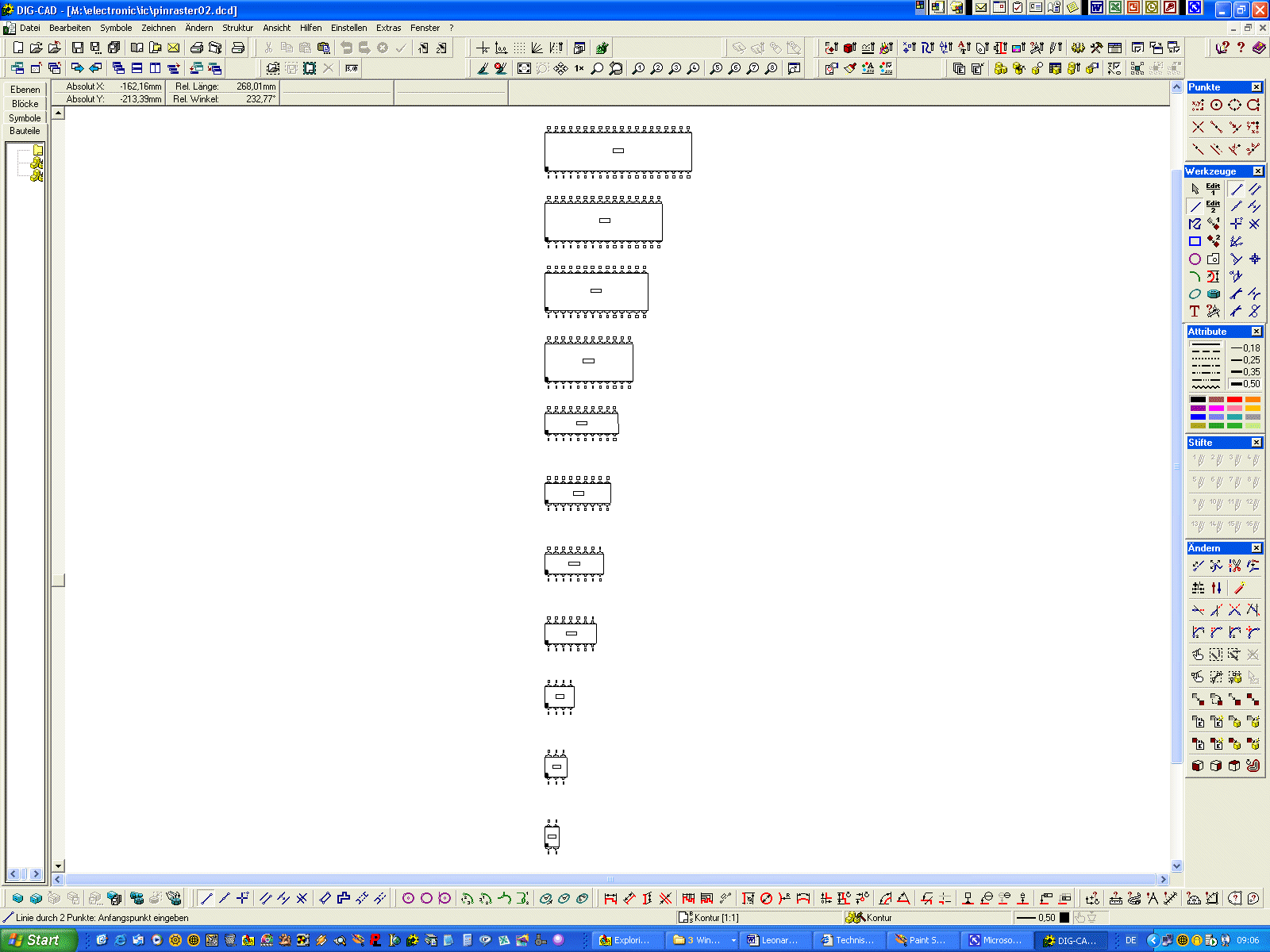This screenshot has height=952, width=1270.
Task: Select the ellipse tool in Werkzeuge
Action: pyautogui.click(x=1195, y=294)
